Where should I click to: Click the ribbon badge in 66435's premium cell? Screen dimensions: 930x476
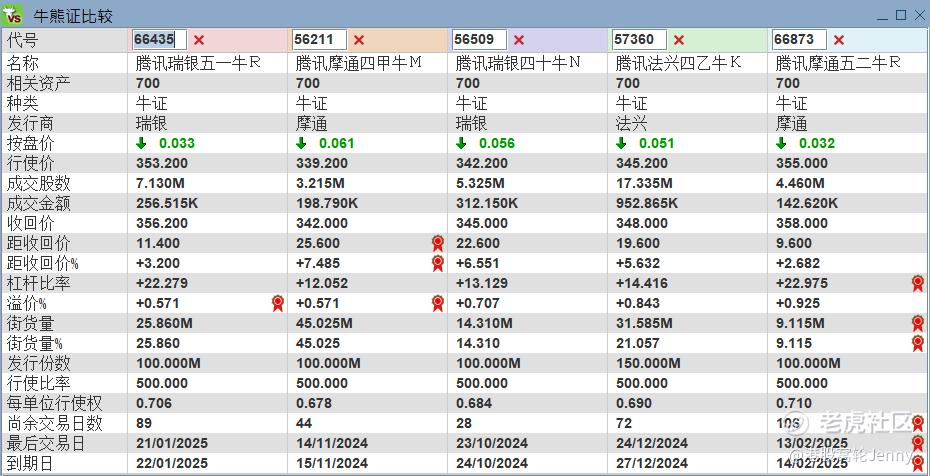[278, 304]
